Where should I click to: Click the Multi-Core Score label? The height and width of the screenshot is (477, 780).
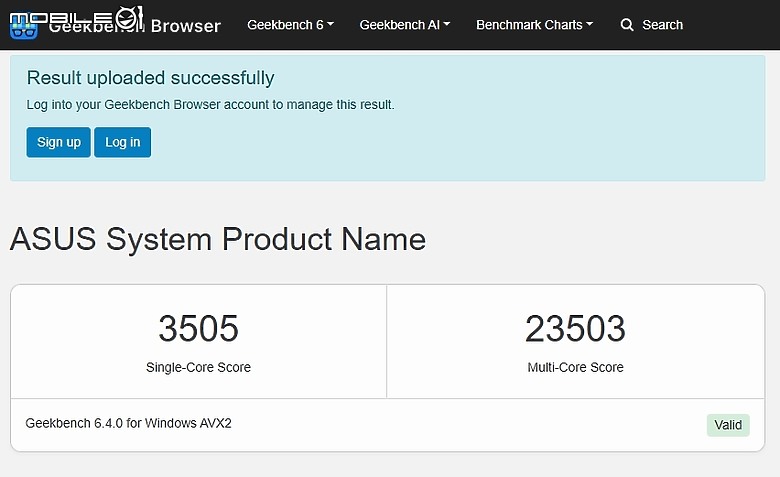coord(576,367)
